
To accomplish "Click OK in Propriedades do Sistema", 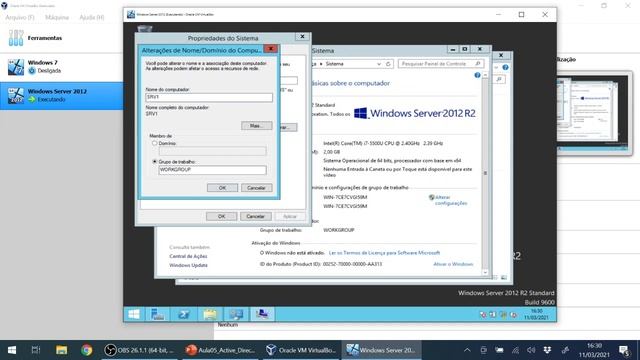I will tap(221, 216).
